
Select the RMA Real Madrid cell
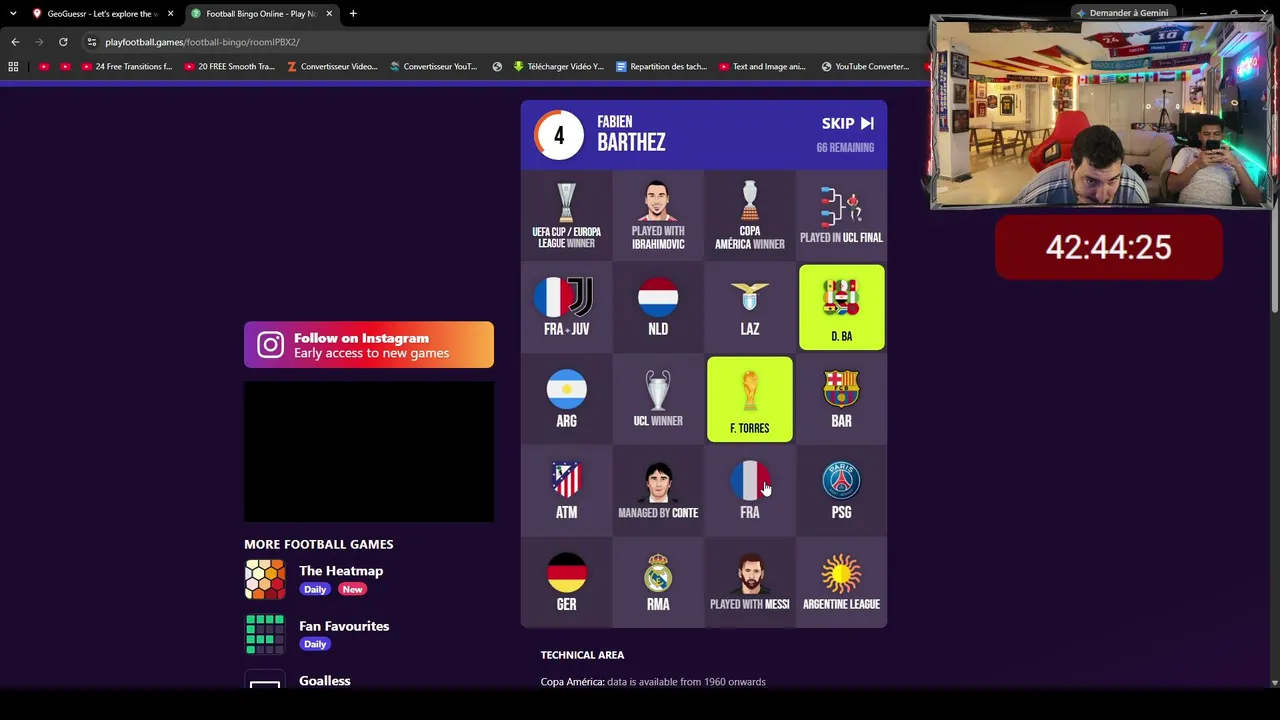pyautogui.click(x=658, y=584)
